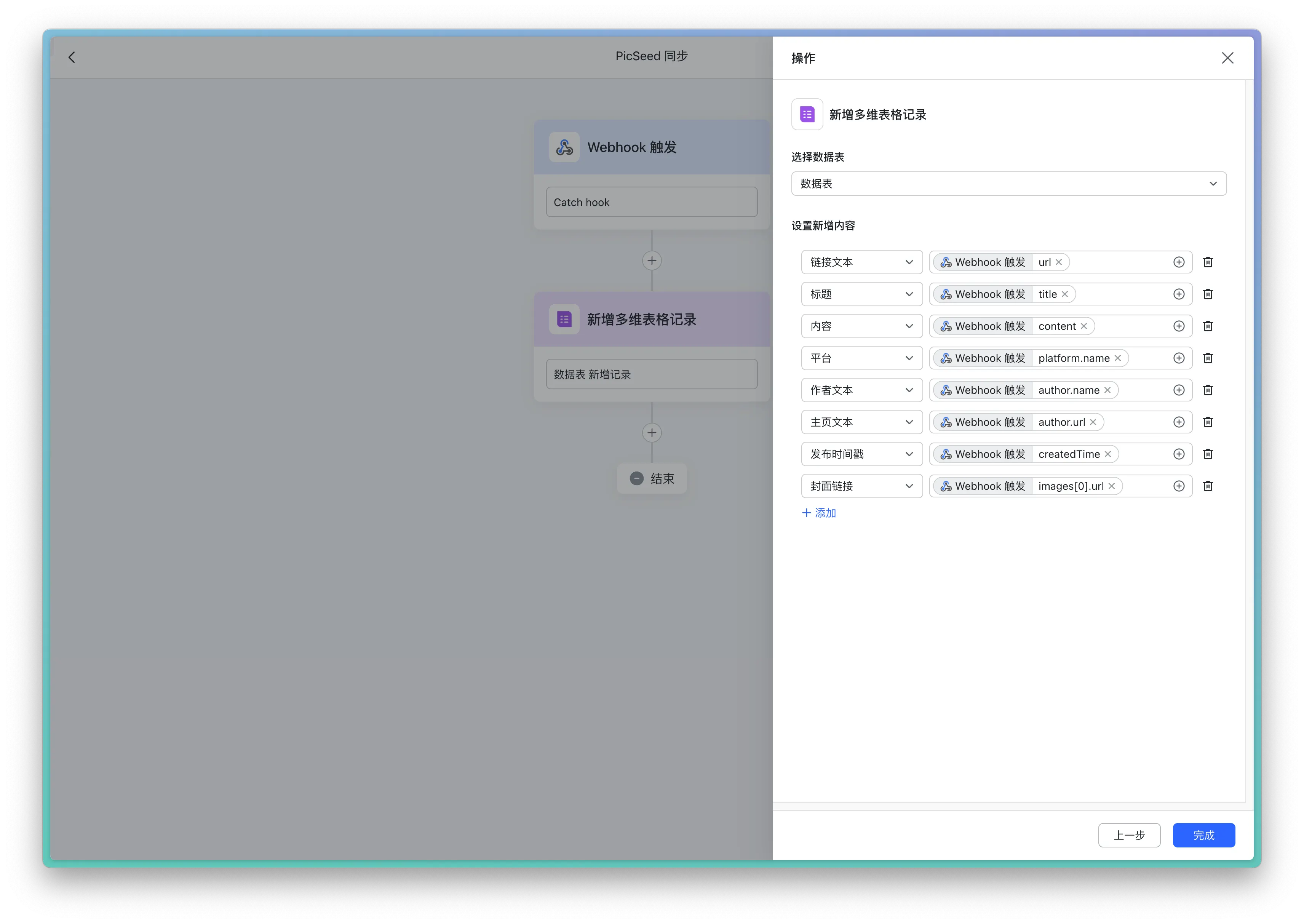1304x924 pixels.
Task: Add variable via plus in 标题 row
Action: coord(1179,294)
